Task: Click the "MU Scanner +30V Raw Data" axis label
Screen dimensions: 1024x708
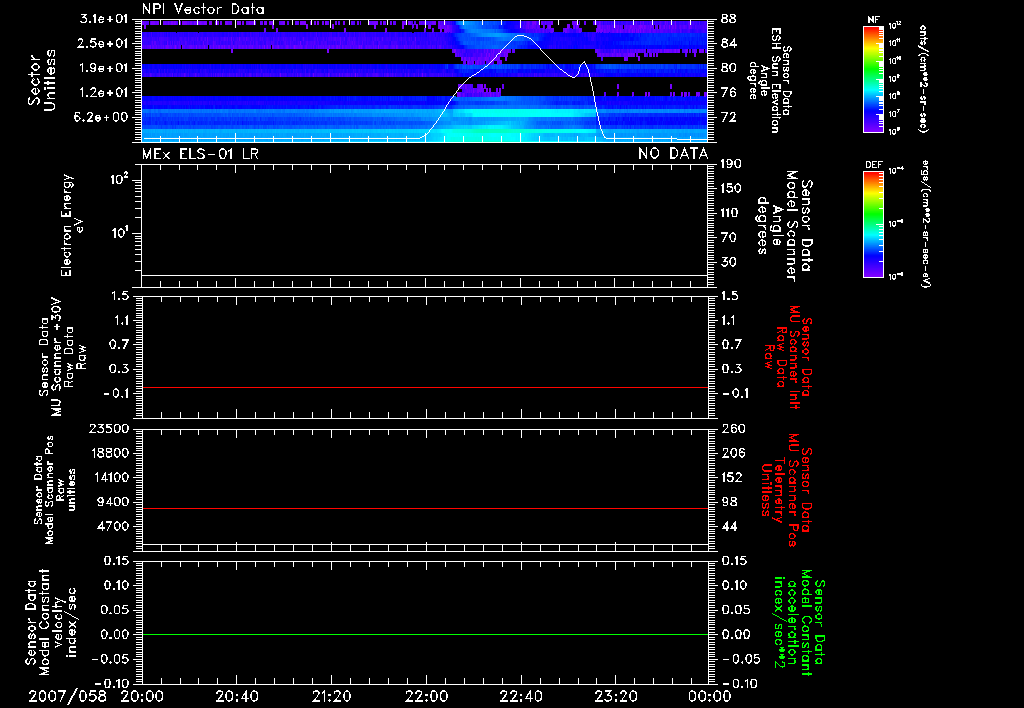Action: coord(63,357)
